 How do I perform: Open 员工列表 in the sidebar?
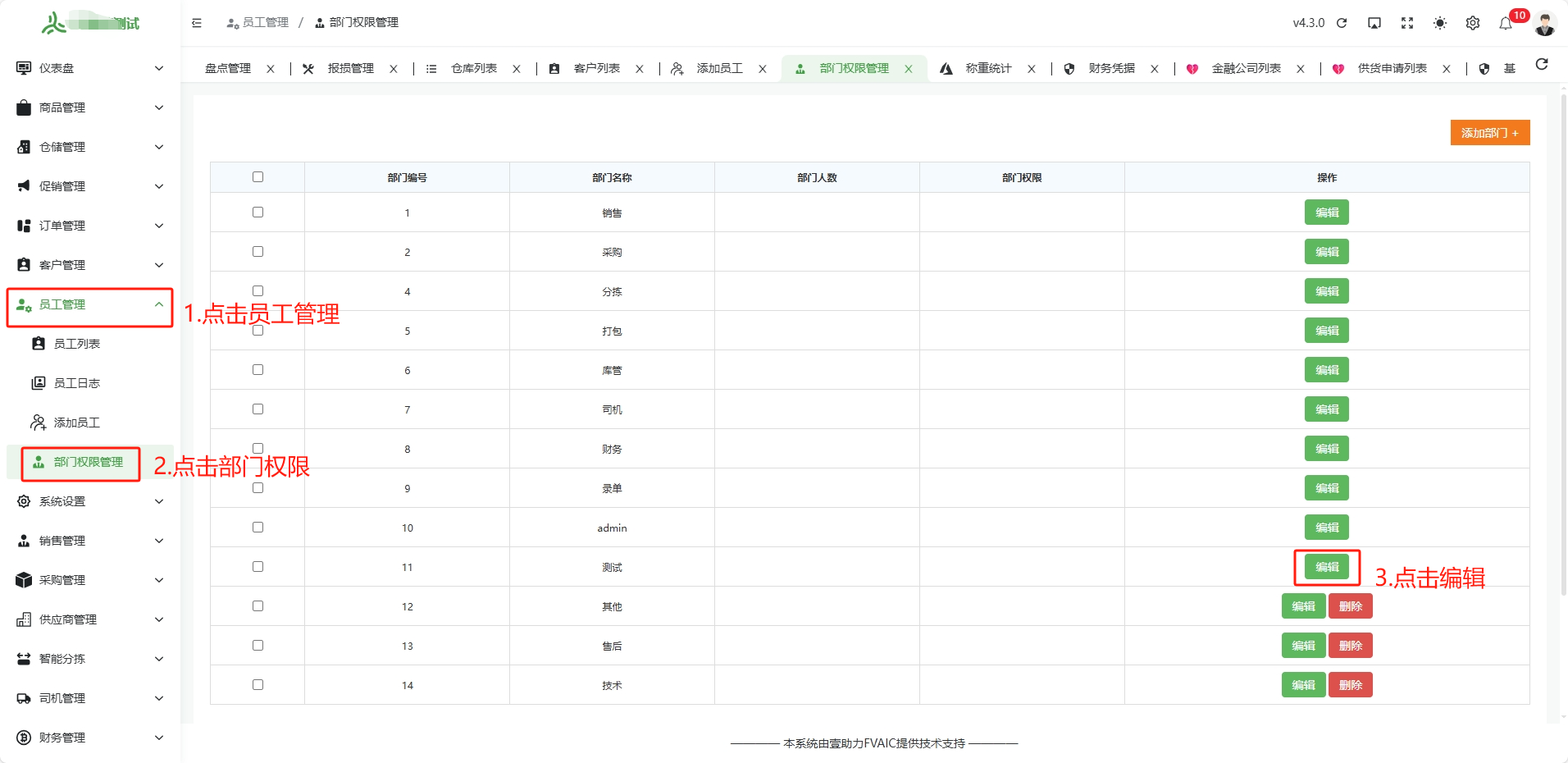[77, 344]
